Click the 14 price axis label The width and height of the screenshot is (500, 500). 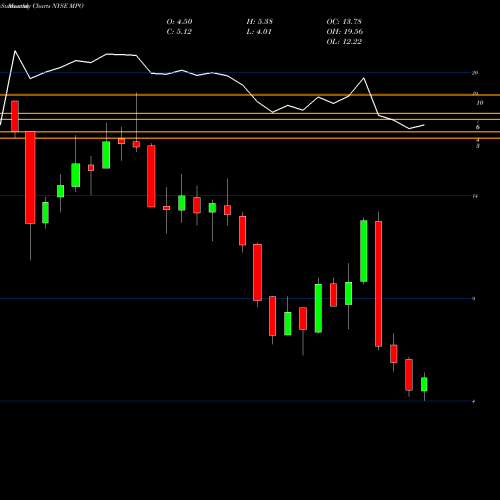pyautogui.click(x=475, y=196)
